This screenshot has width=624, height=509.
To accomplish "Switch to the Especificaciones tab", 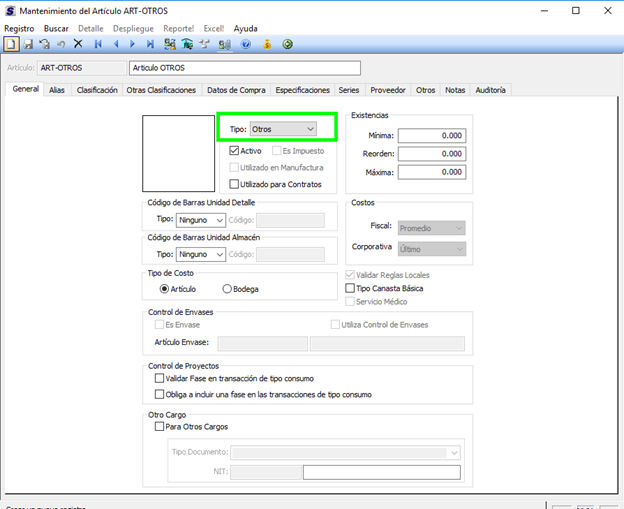I will coord(302,90).
